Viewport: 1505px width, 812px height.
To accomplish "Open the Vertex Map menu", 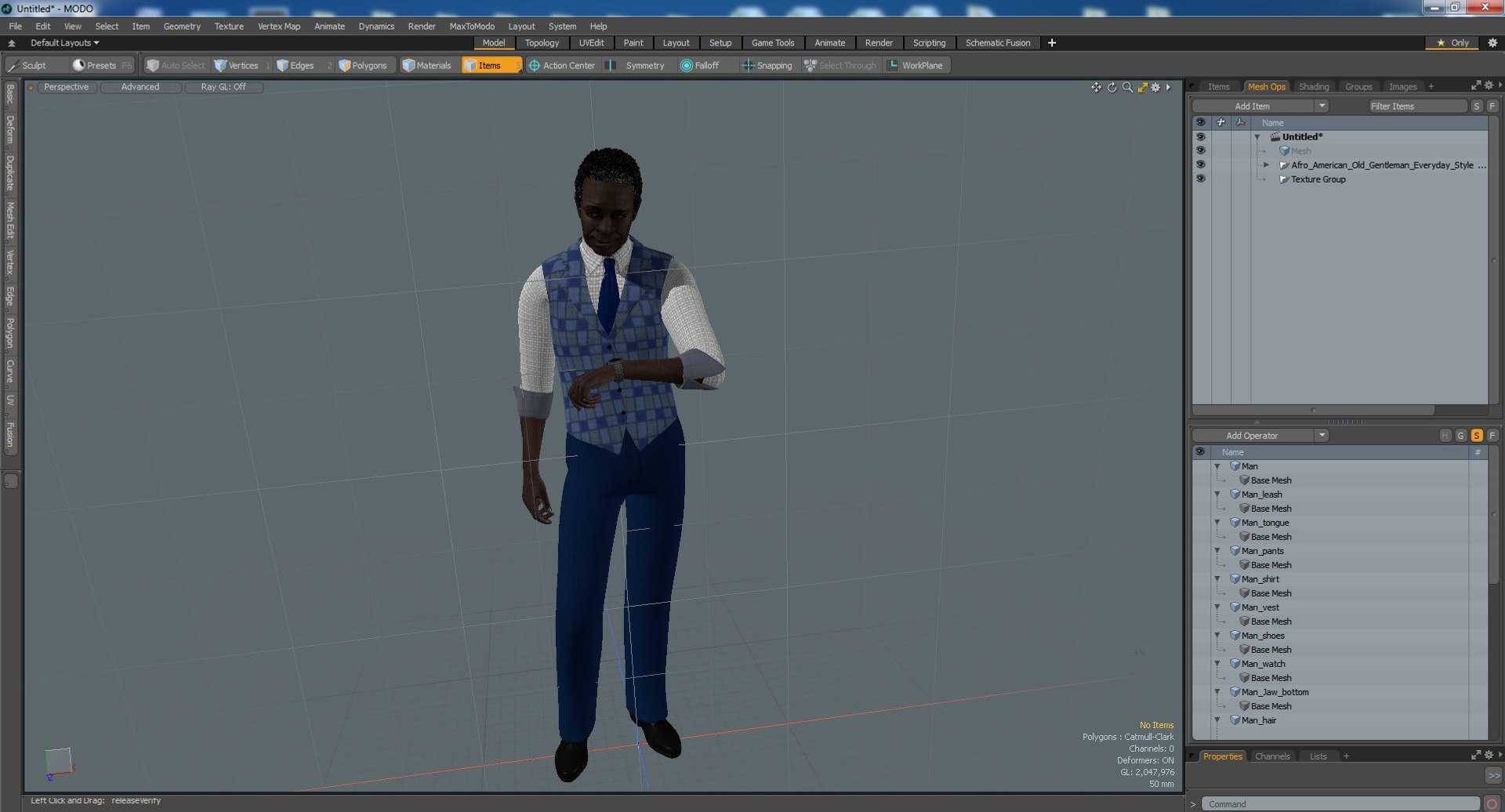I will 279,27.
